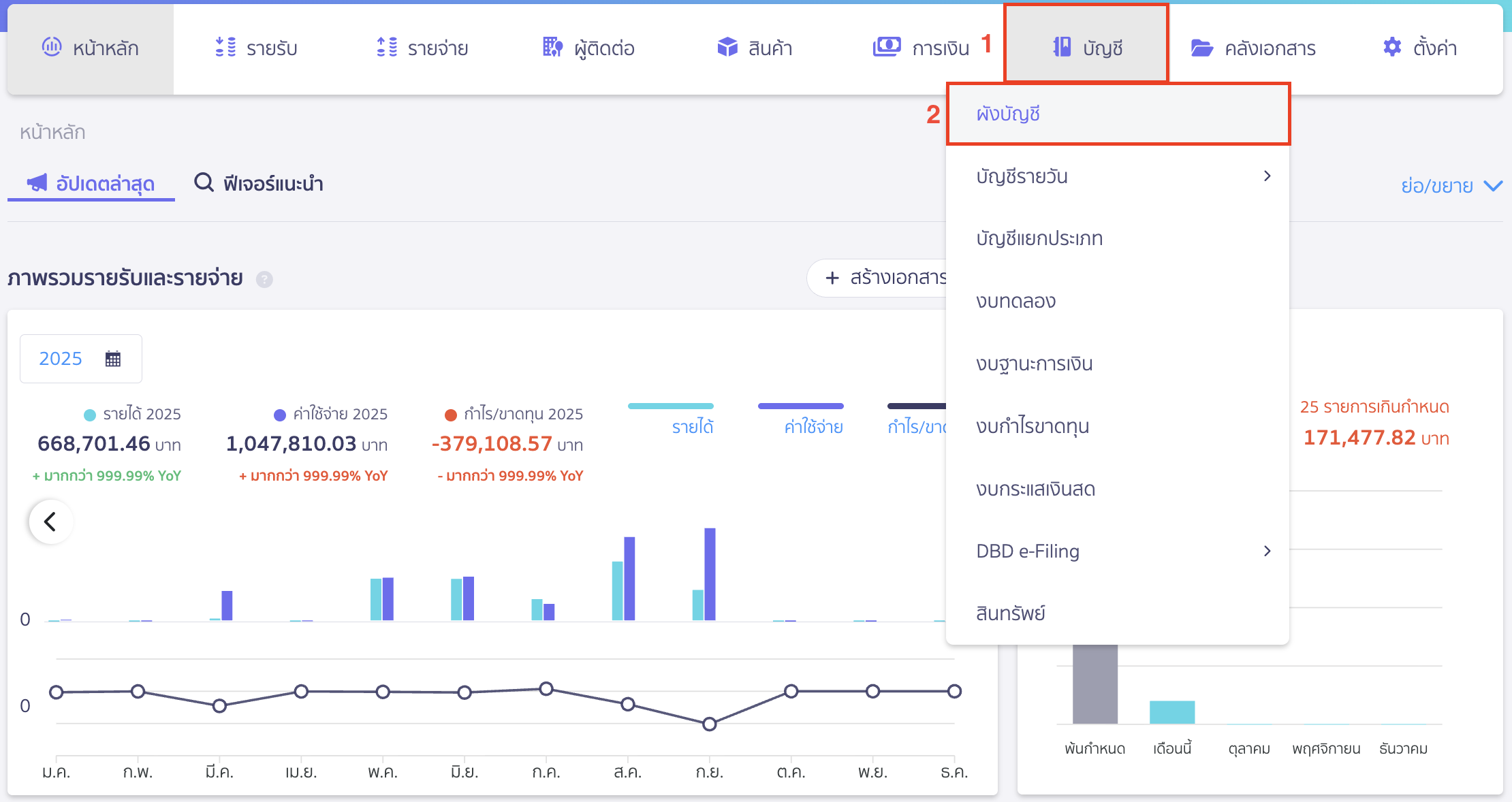Click the megaphone icon of อัปเดตล่าสุด
1512x802 pixels.
click(37, 182)
